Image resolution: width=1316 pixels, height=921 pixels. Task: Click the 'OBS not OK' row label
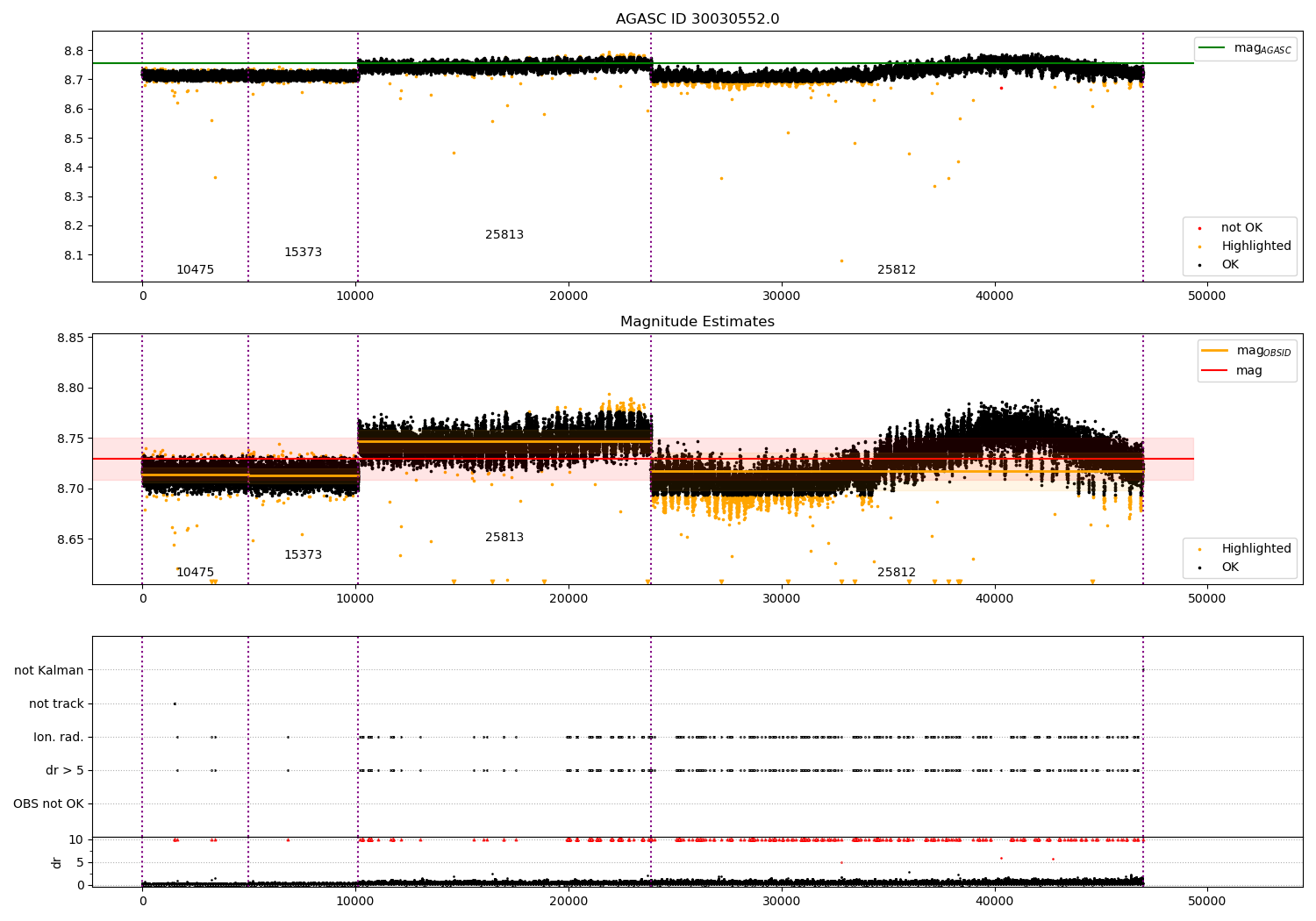48,803
